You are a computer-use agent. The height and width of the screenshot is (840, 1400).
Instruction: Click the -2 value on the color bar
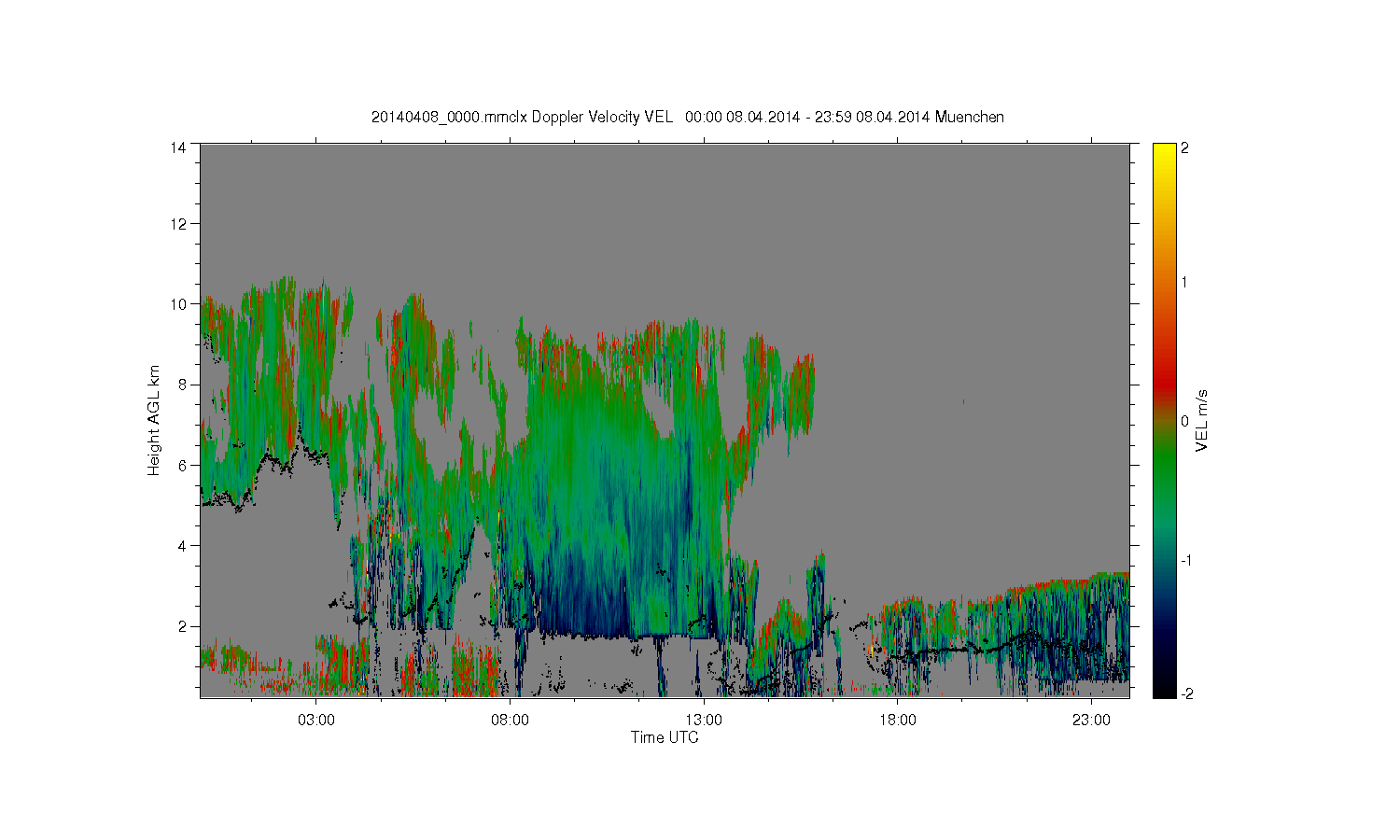click(x=1185, y=693)
